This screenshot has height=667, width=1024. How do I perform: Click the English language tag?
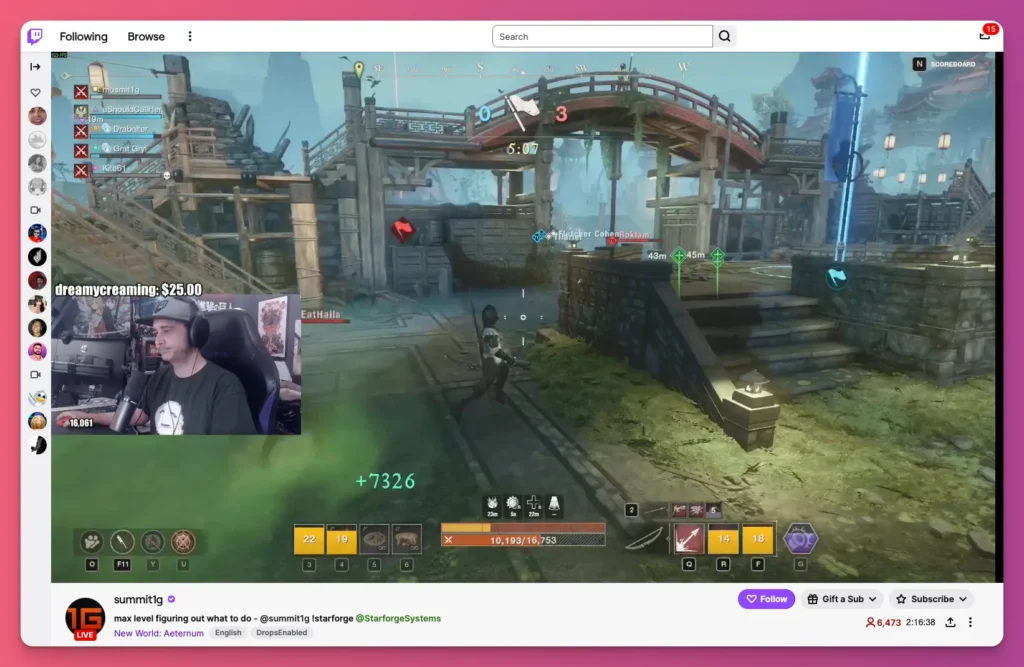228,633
